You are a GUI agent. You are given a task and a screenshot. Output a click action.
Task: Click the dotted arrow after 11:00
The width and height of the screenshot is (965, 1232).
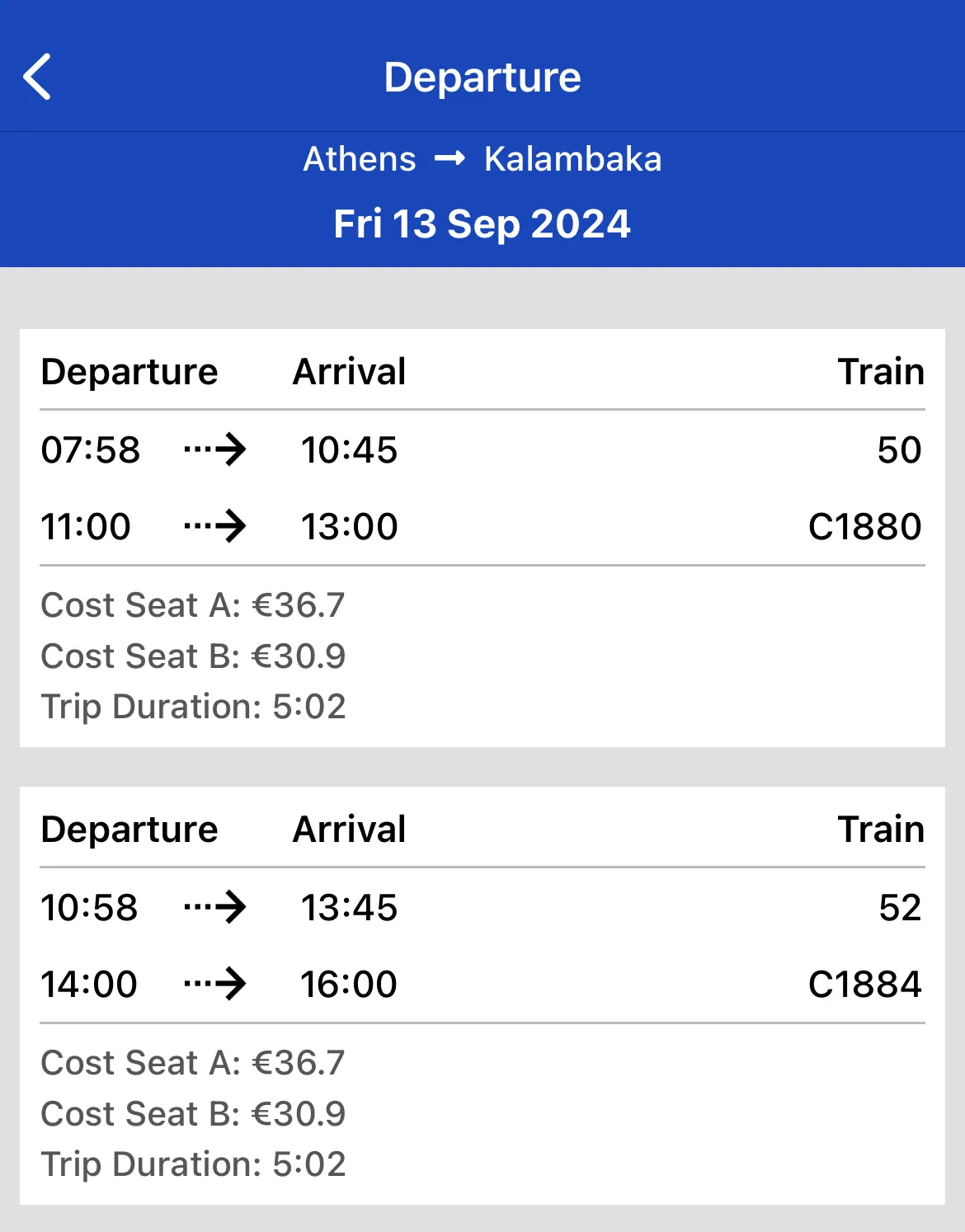pyautogui.click(x=215, y=526)
